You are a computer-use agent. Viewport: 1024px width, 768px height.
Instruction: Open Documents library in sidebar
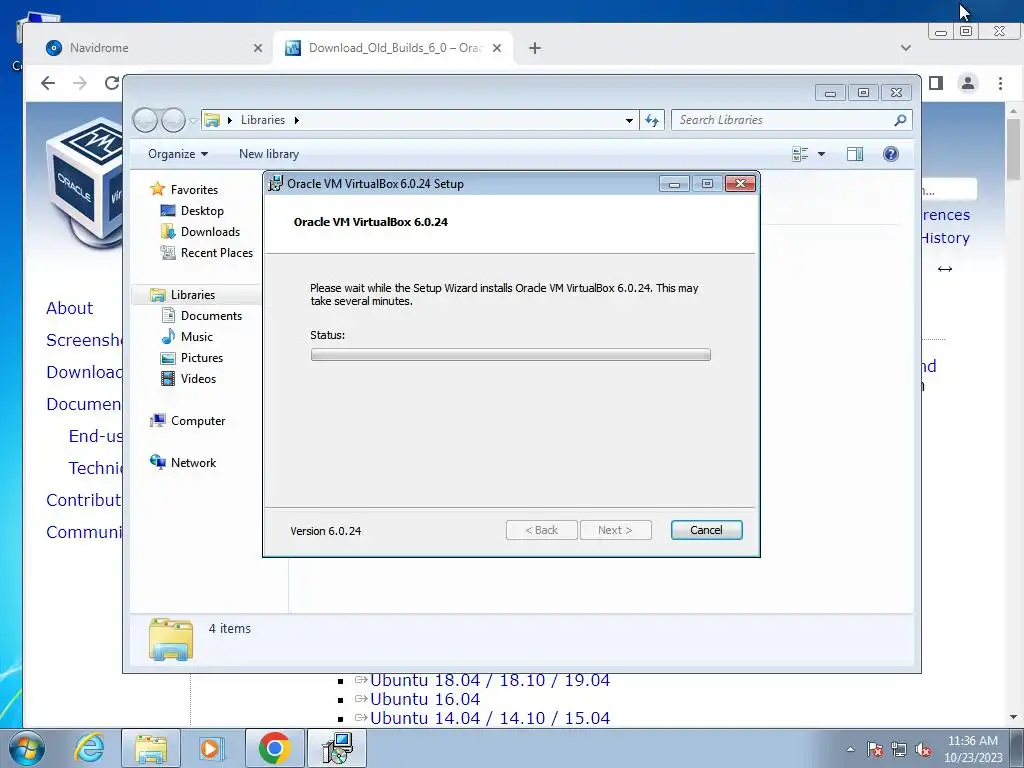211,315
